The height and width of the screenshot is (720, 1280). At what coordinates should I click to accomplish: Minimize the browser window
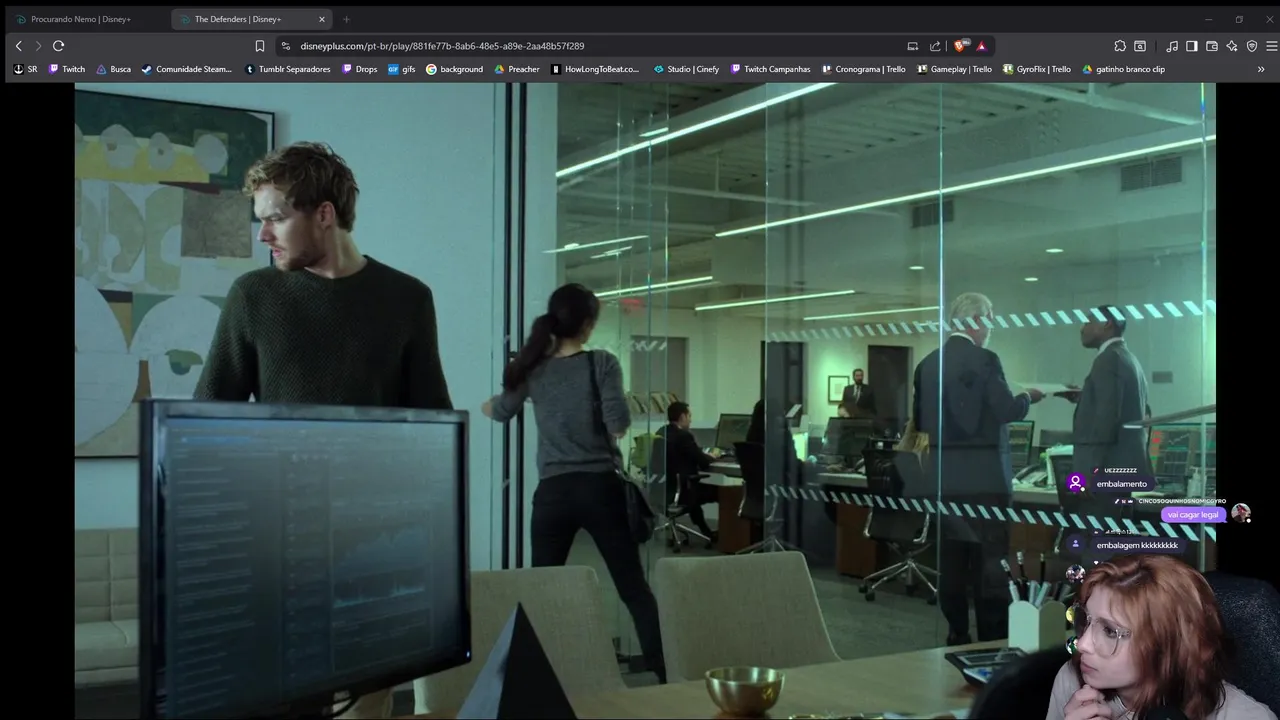point(1208,19)
